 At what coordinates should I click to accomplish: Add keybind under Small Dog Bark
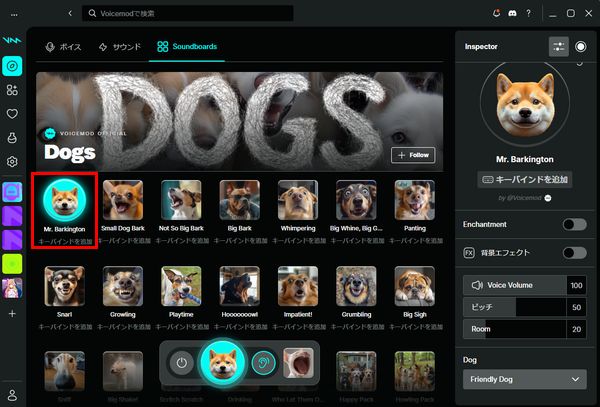pos(123,241)
